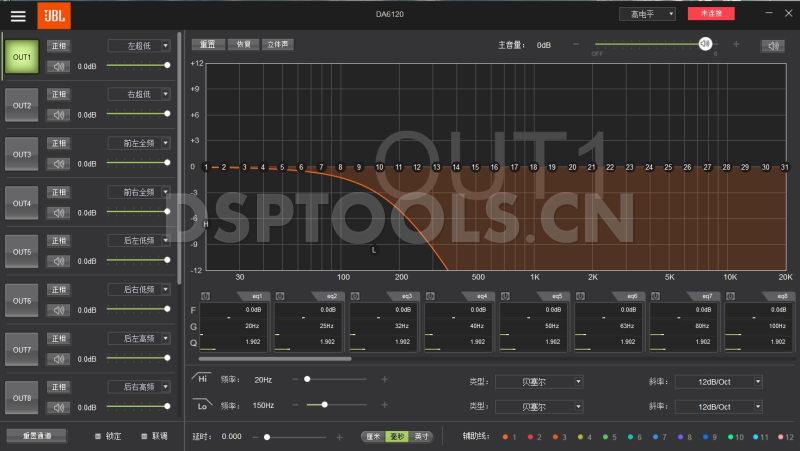The width and height of the screenshot is (800, 451).
Task: Click master volume slider knob
Action: [705, 44]
